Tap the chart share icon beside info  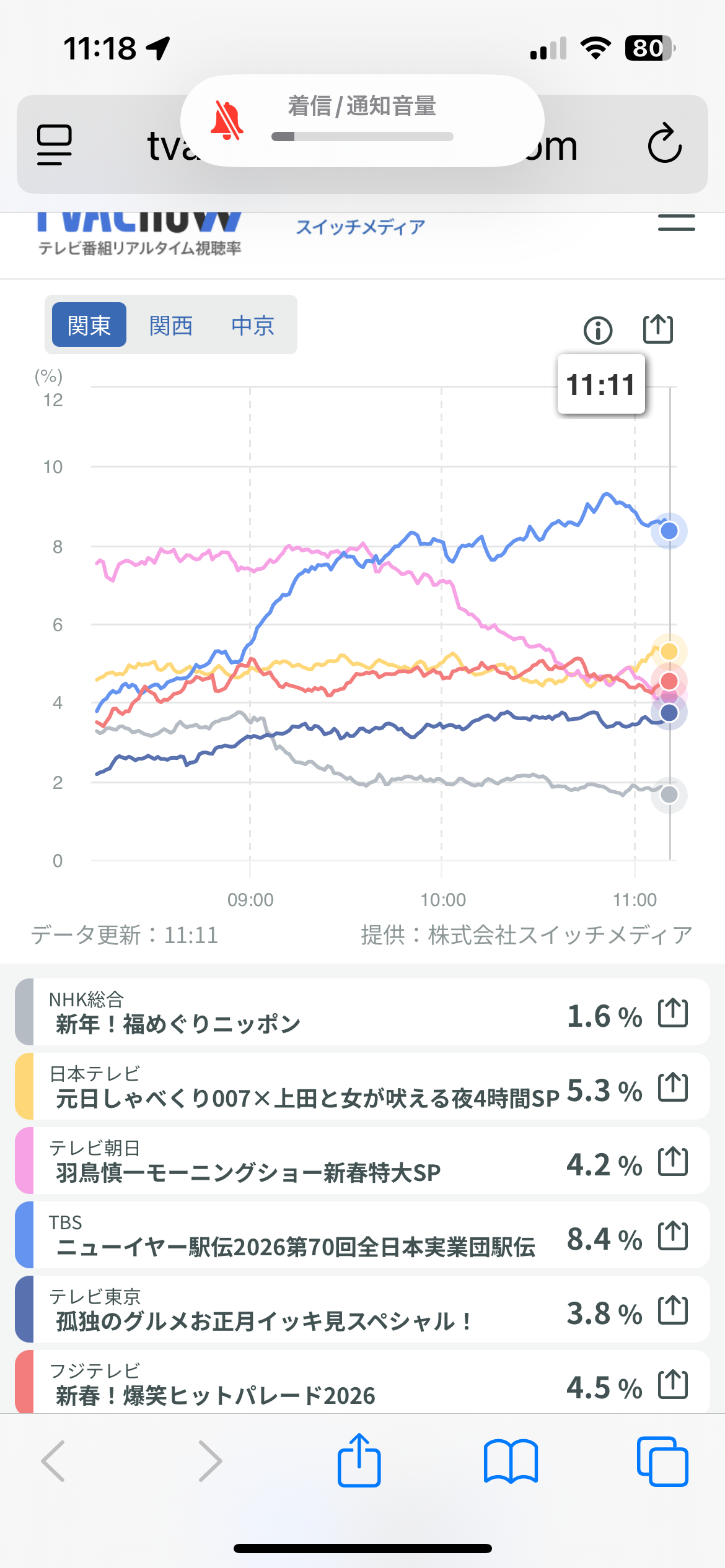pos(657,329)
